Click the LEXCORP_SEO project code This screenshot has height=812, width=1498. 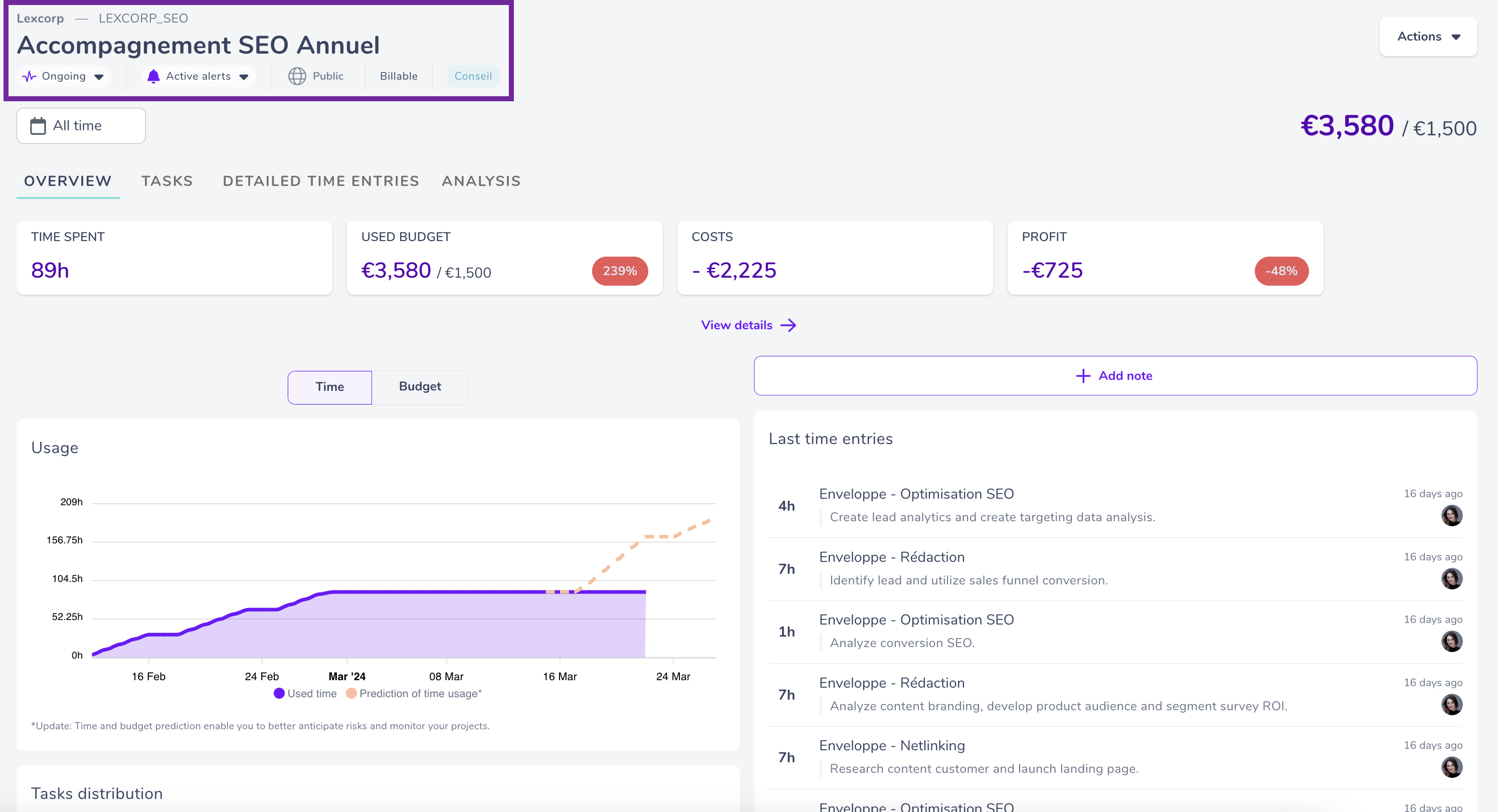click(x=143, y=18)
